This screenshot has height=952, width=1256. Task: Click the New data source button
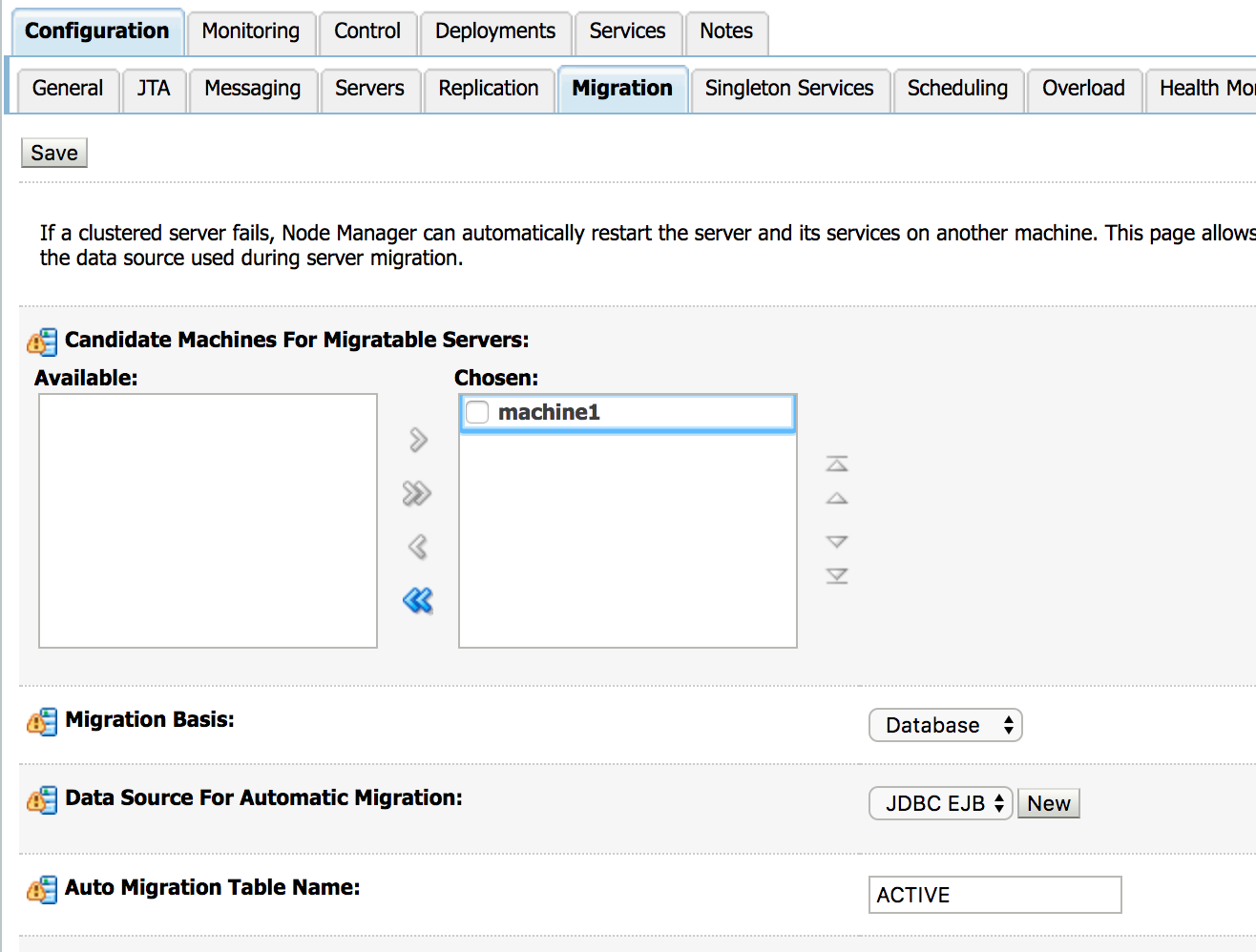tap(1048, 803)
